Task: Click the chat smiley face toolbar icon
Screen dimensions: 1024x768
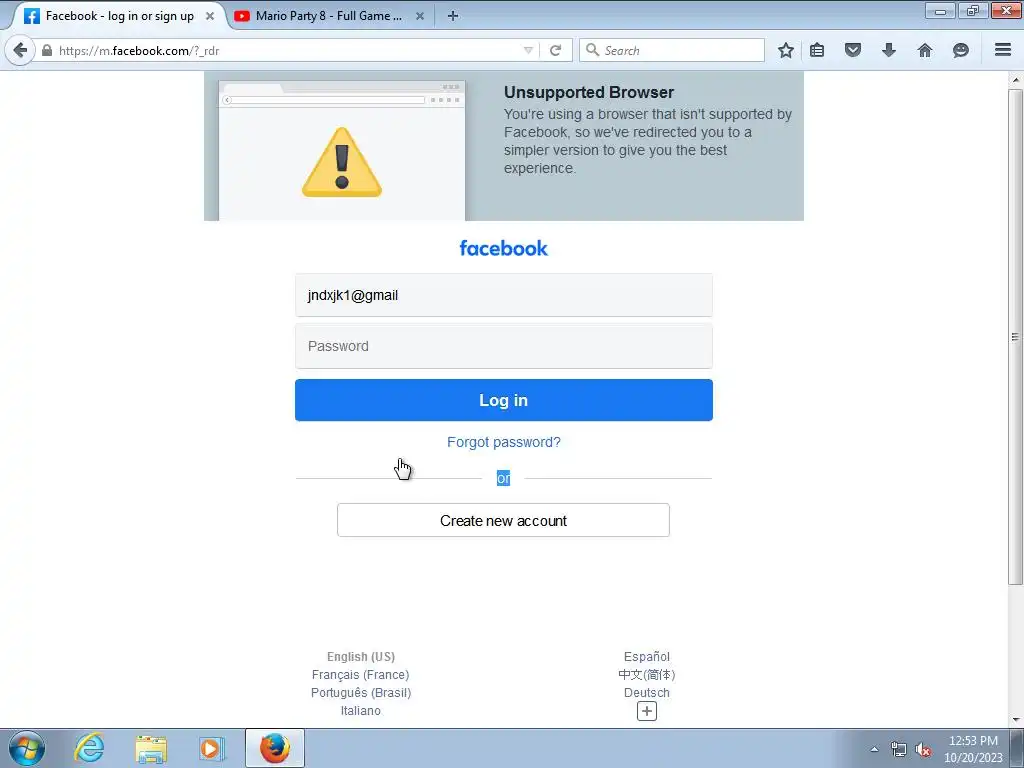Action: point(961,50)
